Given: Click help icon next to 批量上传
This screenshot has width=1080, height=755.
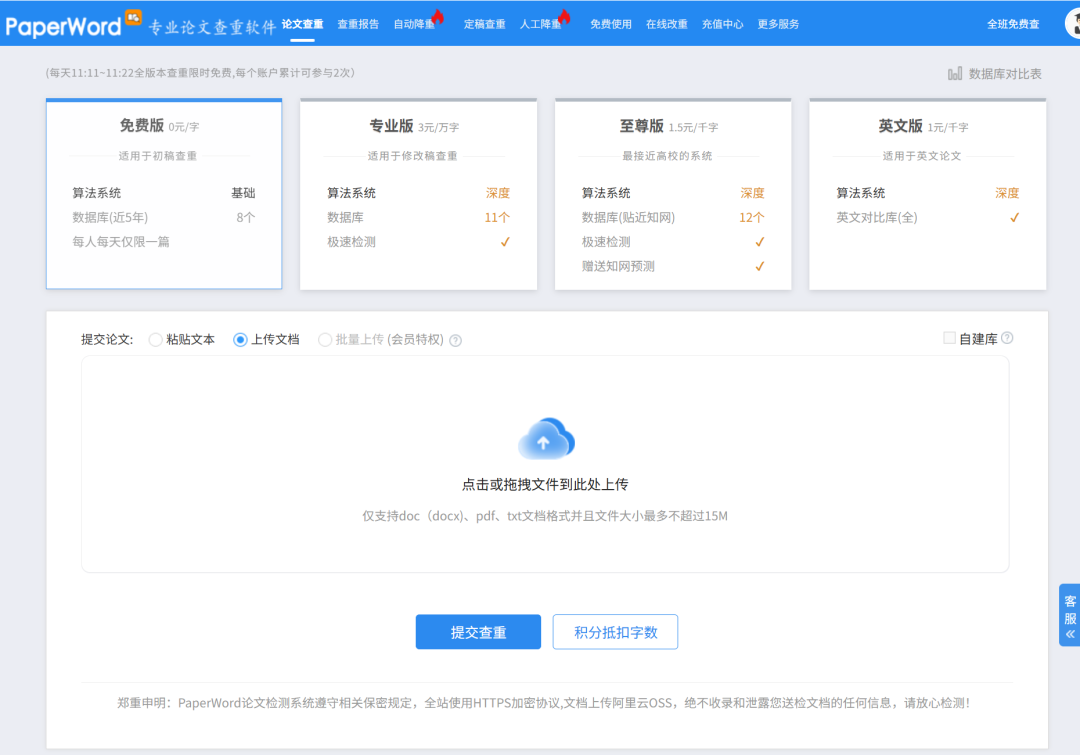Looking at the screenshot, I should [x=455, y=340].
